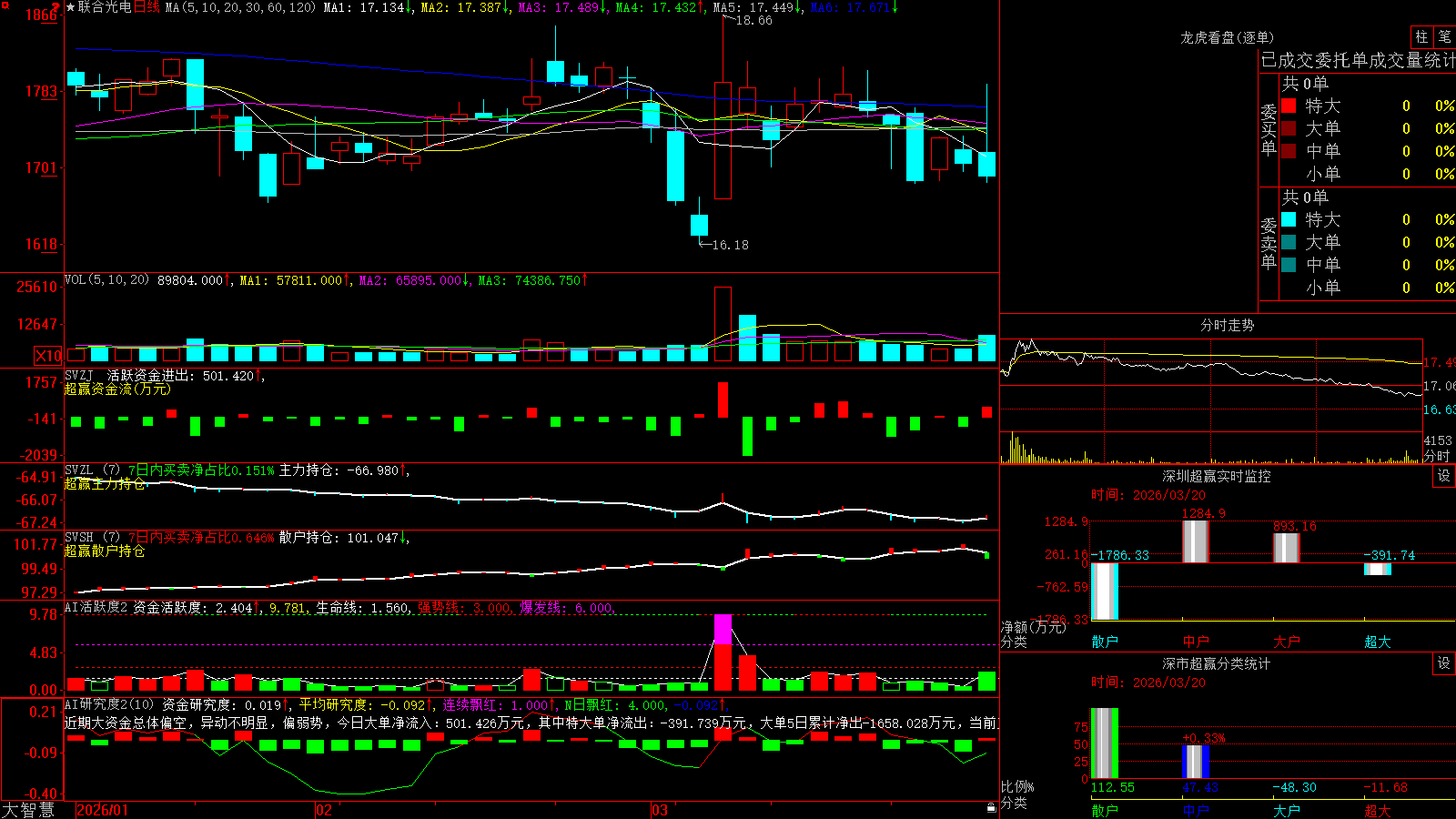Click the 16.18 low price label

tap(730, 245)
